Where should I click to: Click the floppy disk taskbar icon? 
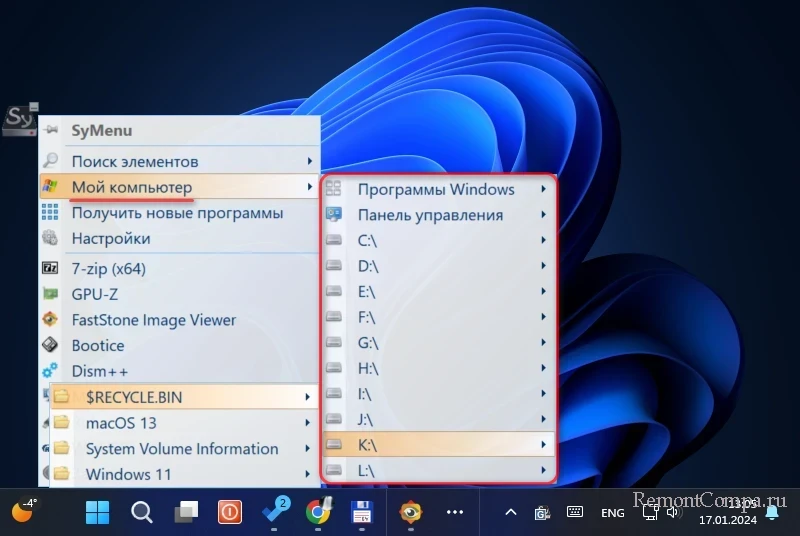[362, 512]
